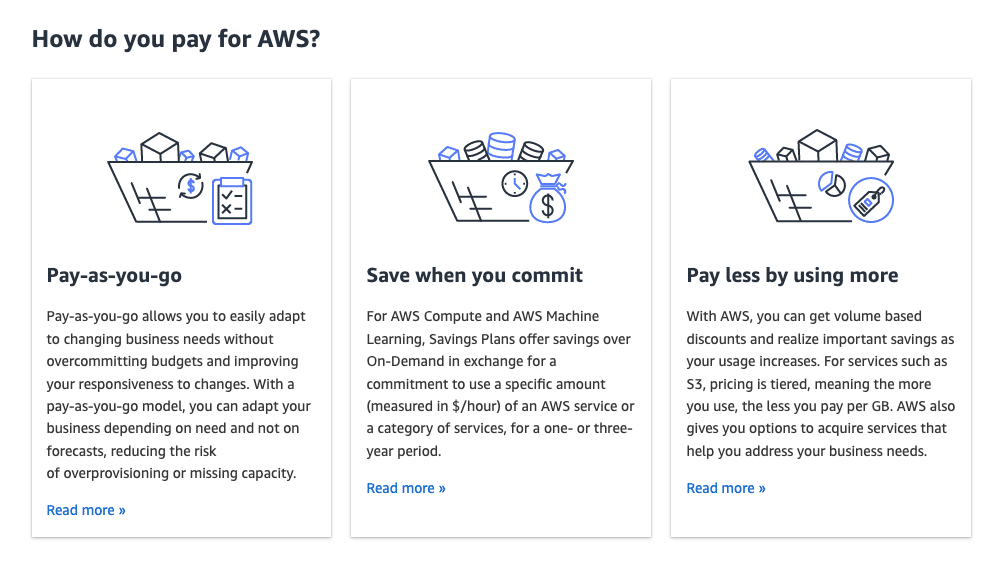Image resolution: width=995 pixels, height=562 pixels.
Task: Click the large cube atop the first basket
Action: [159, 147]
